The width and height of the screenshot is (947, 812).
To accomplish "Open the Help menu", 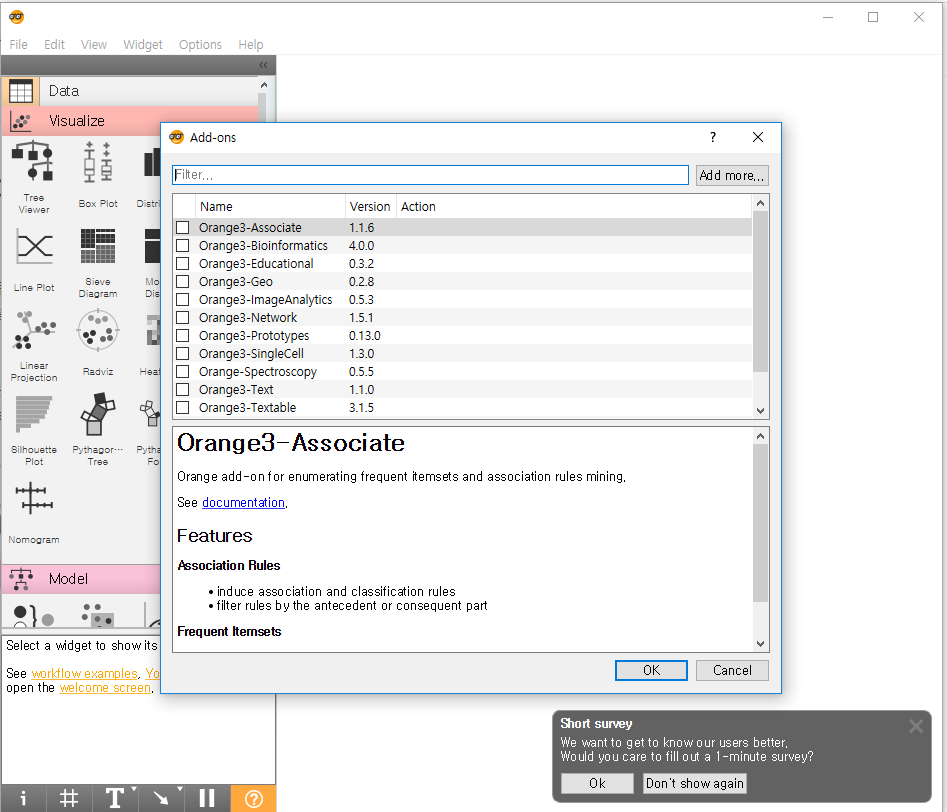I will 251,45.
